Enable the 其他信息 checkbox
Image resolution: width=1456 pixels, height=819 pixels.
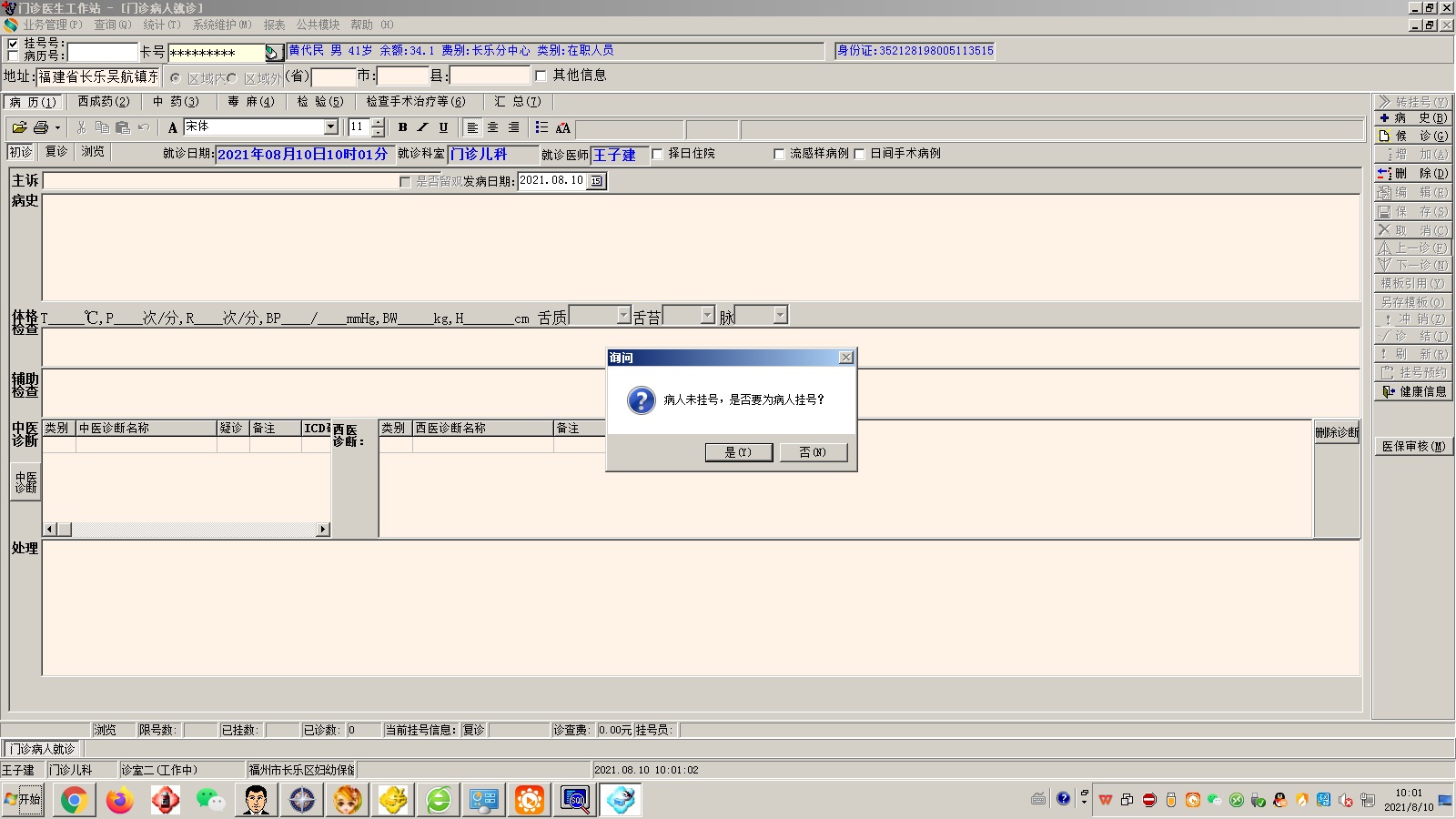coord(541,76)
